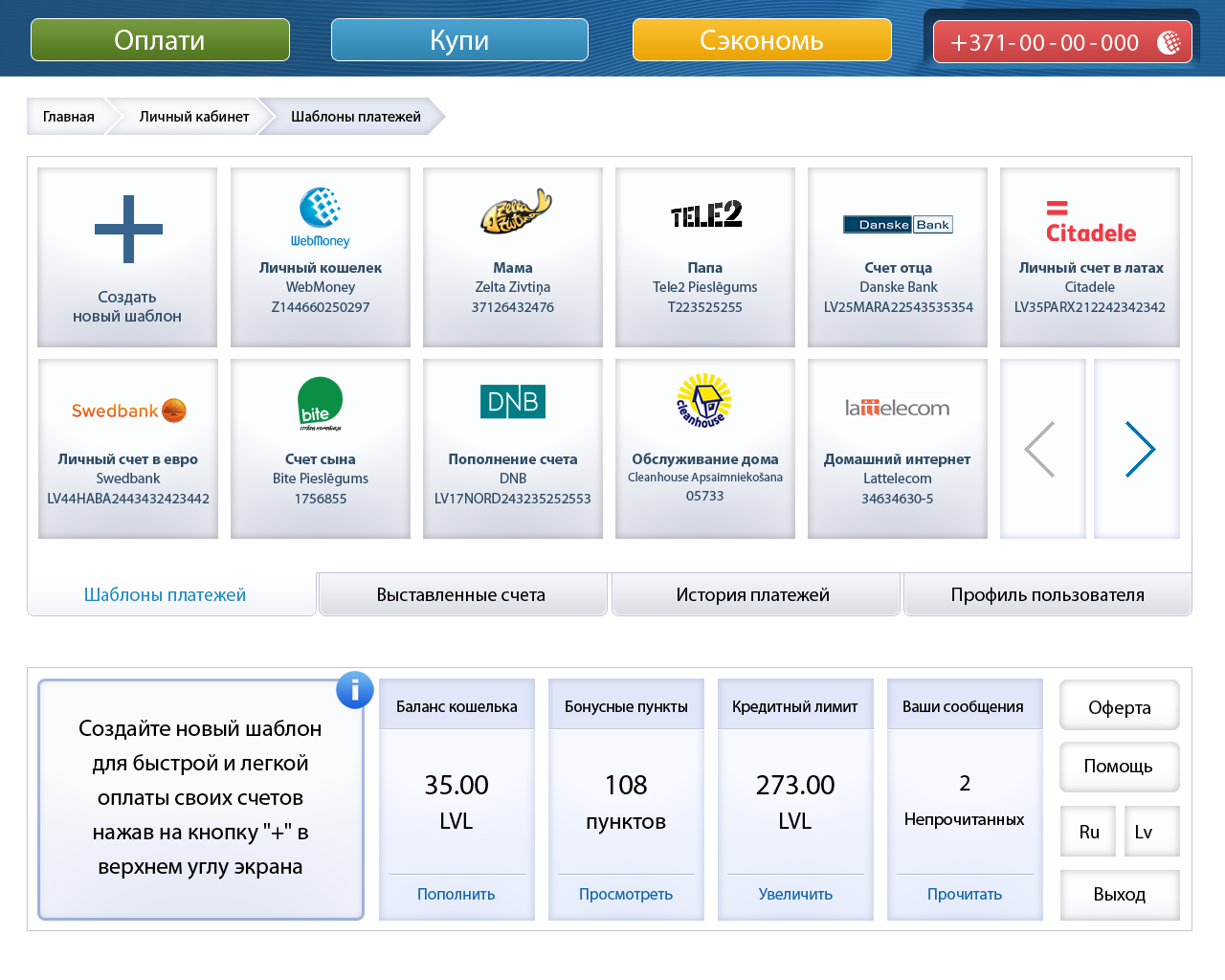Screen dimensions: 1225x980
Task: Click Пополнение счета template title
Action: coord(513,459)
